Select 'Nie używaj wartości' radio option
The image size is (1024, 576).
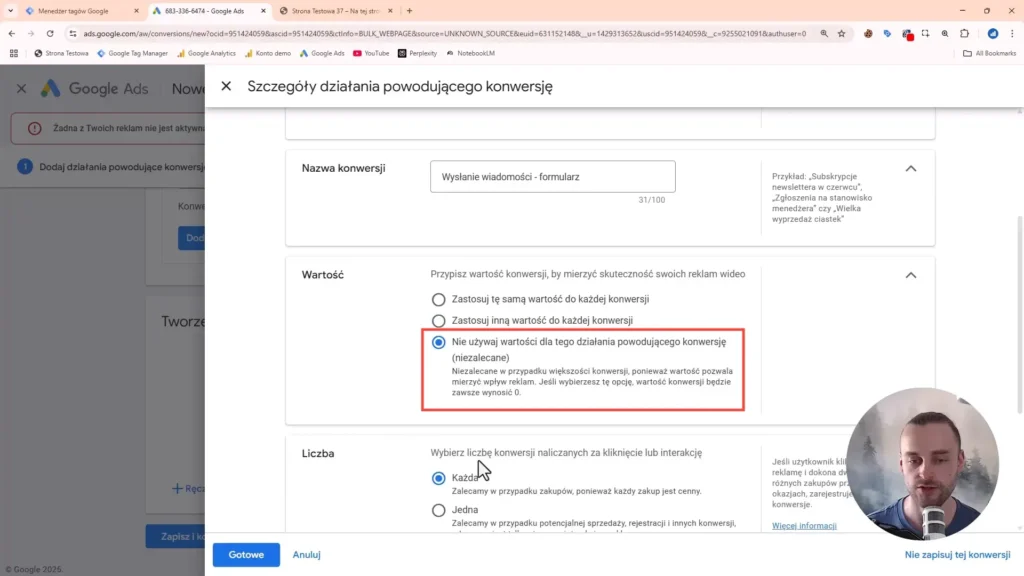438,342
